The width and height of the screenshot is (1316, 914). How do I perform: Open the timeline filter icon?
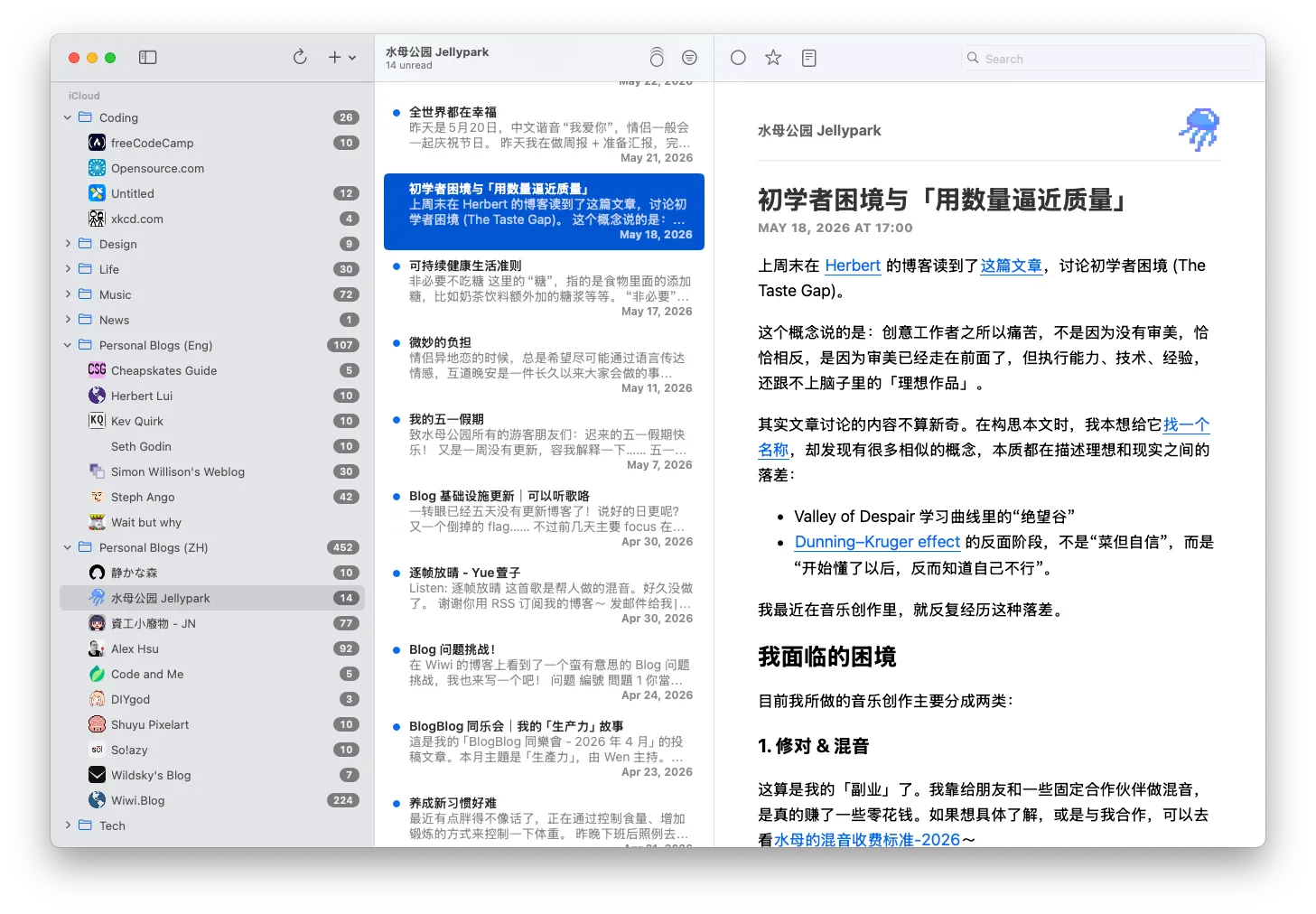pyautogui.click(x=689, y=58)
